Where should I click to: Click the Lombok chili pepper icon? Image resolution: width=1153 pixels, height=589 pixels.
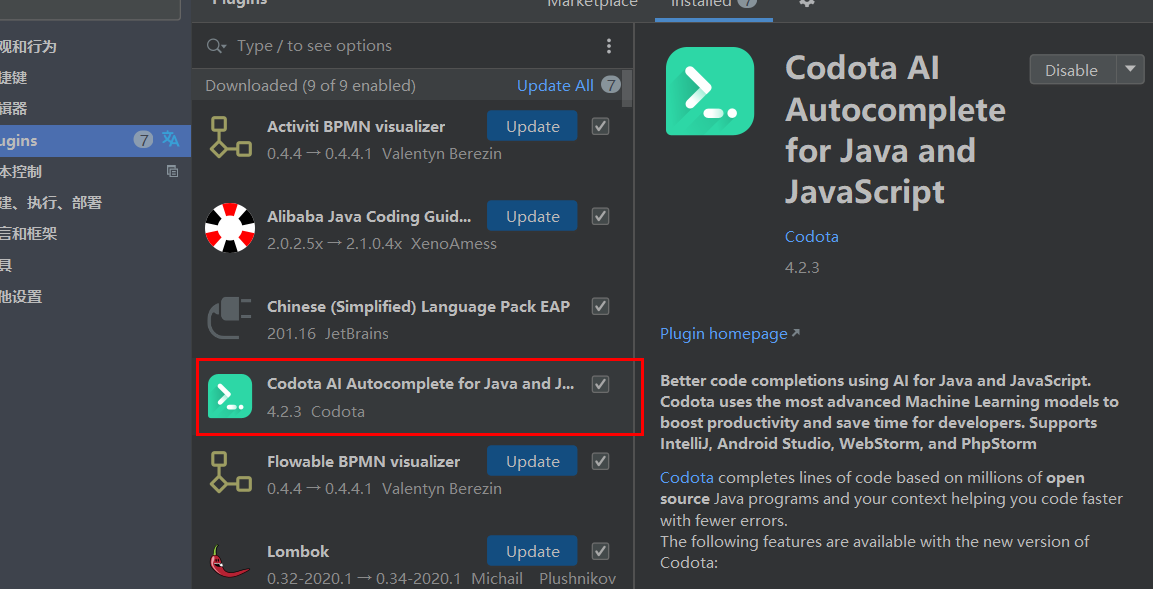coord(230,561)
